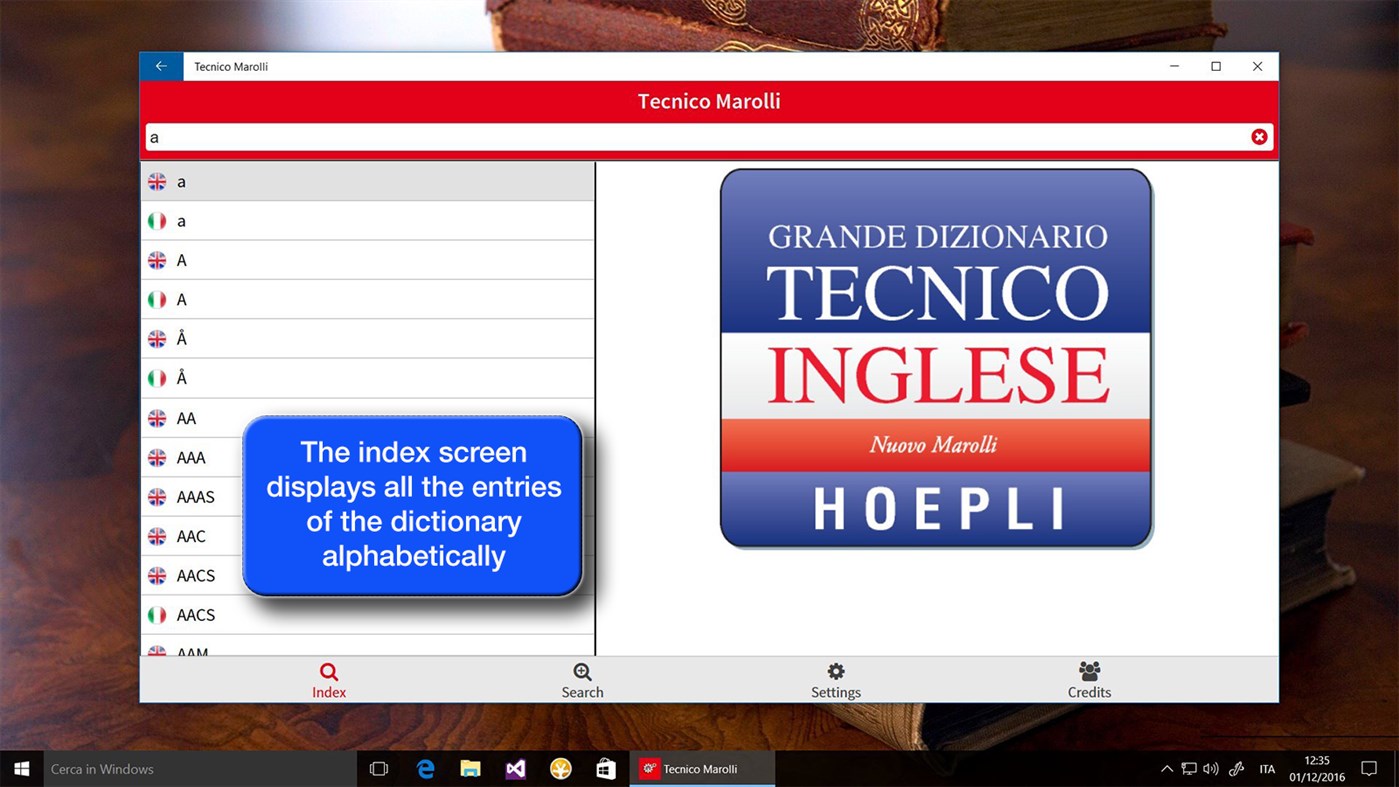Click the volume speaker in system tray
This screenshot has height=787, width=1399.
point(1211,768)
